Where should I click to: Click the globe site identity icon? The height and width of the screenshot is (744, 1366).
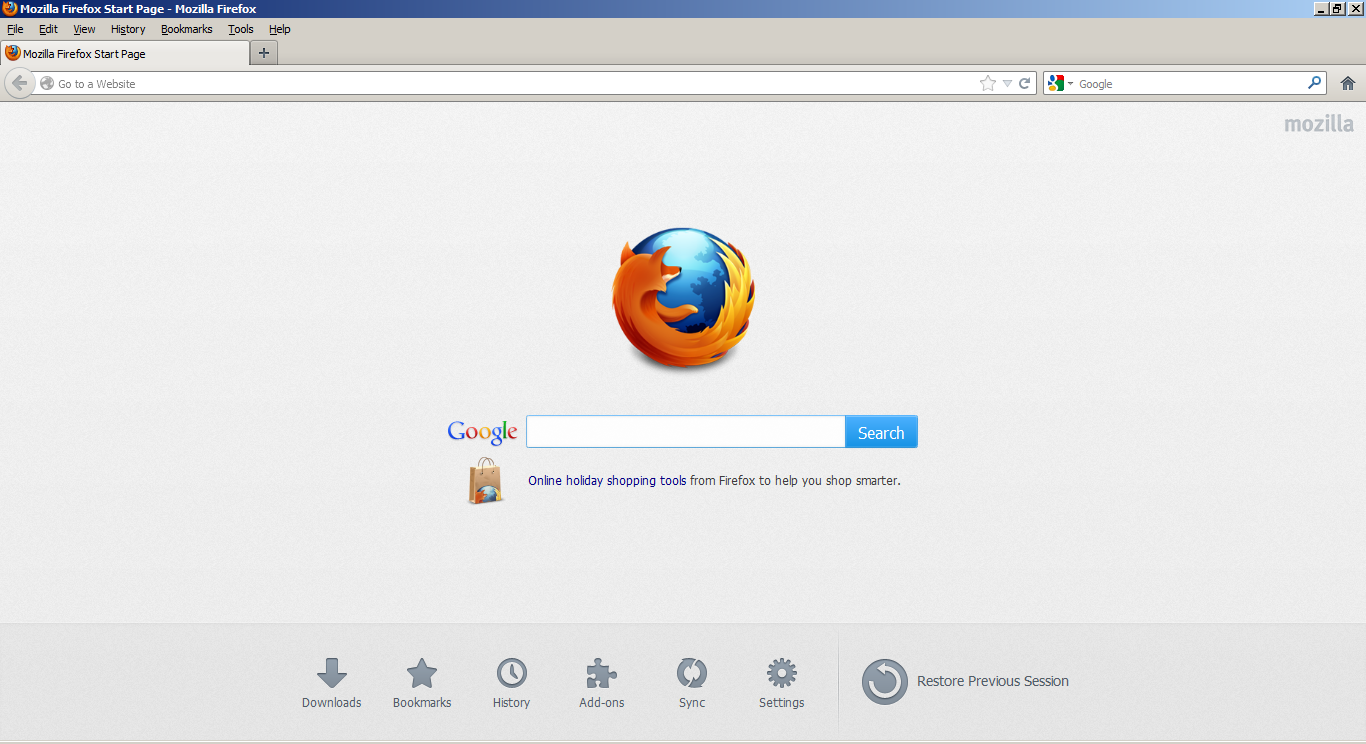pyautogui.click(x=47, y=83)
